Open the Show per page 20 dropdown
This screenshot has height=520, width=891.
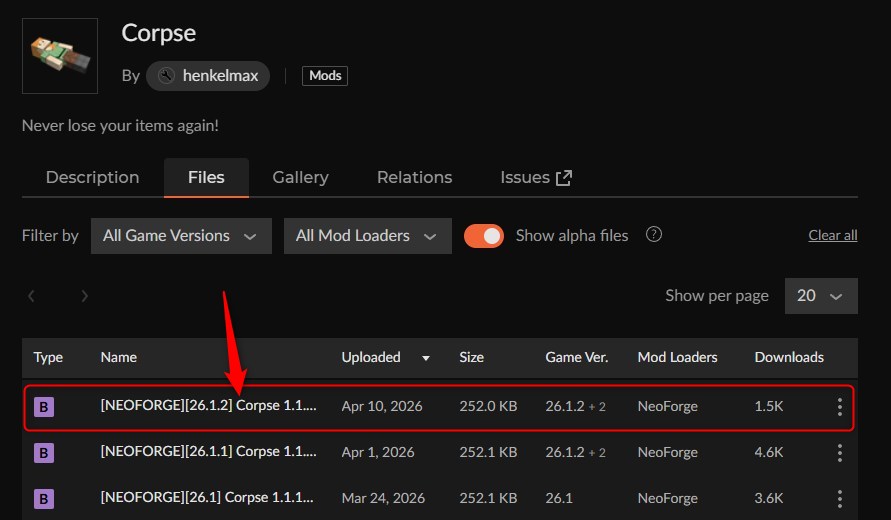(x=820, y=296)
